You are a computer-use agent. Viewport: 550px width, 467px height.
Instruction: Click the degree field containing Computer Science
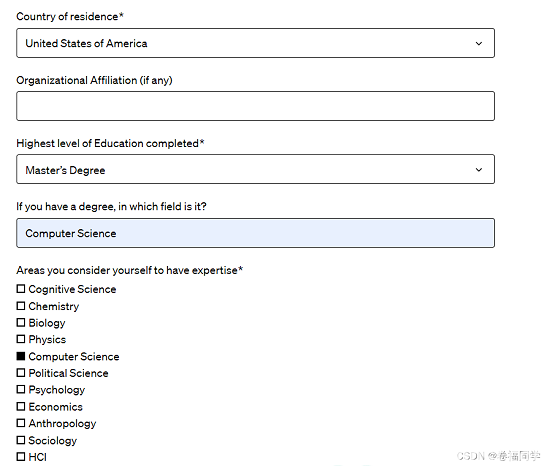coord(255,233)
